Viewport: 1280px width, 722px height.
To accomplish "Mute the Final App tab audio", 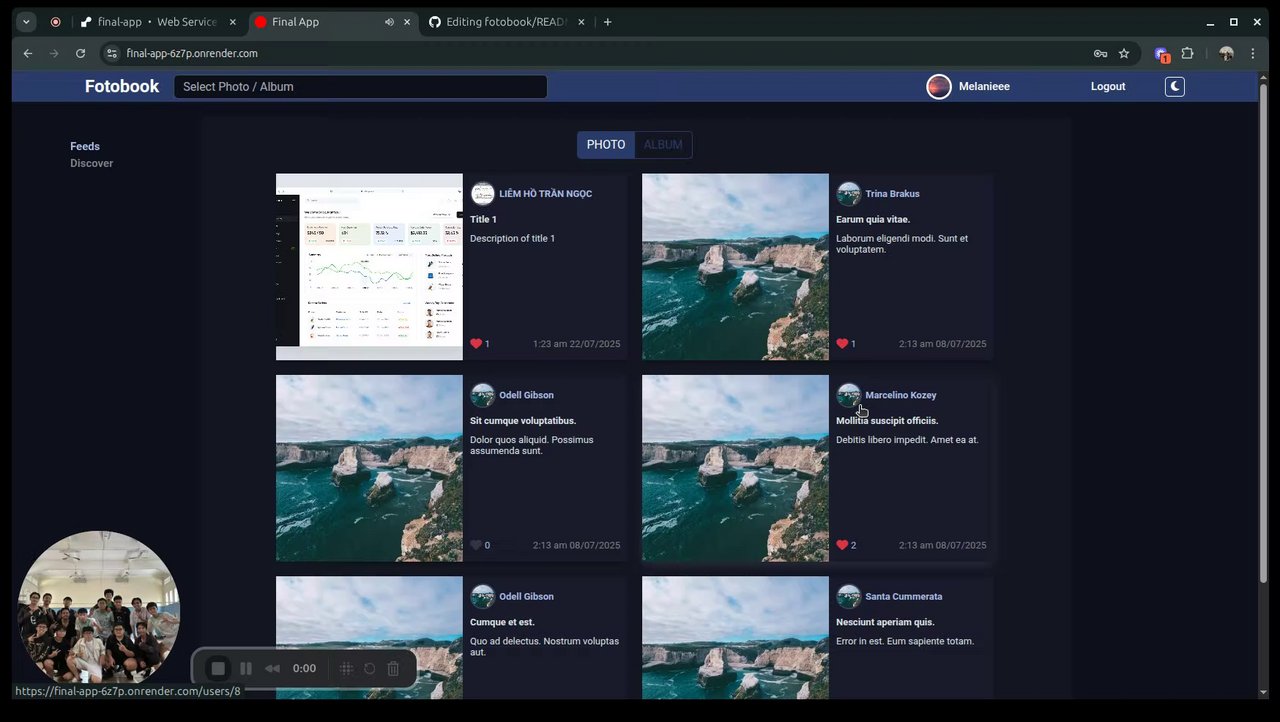I will pyautogui.click(x=389, y=22).
